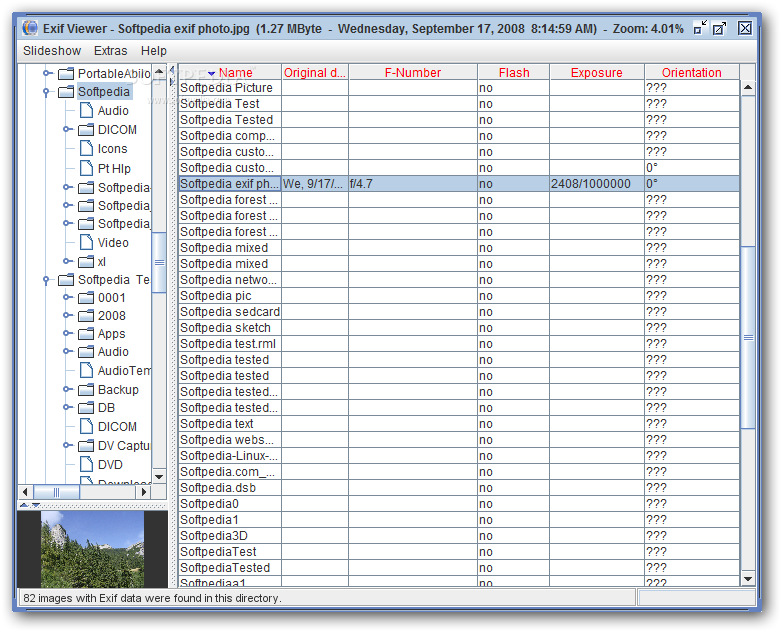Collapse the selected Softpedia folder node
Screen dimensions: 782x632
click(x=46, y=92)
